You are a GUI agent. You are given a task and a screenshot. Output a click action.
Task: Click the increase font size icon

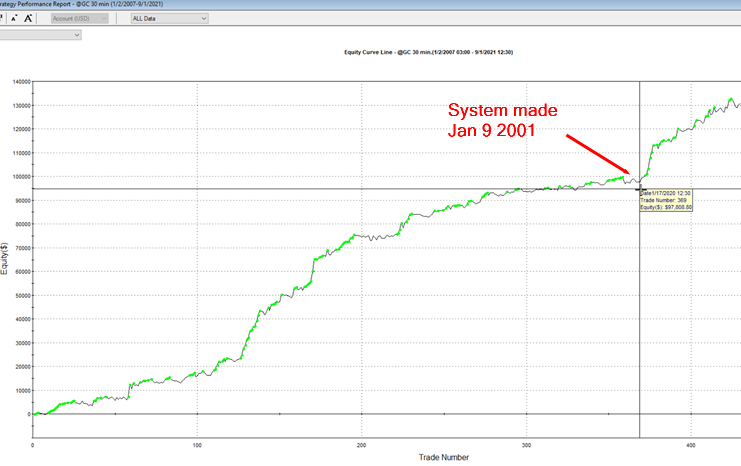(28, 18)
